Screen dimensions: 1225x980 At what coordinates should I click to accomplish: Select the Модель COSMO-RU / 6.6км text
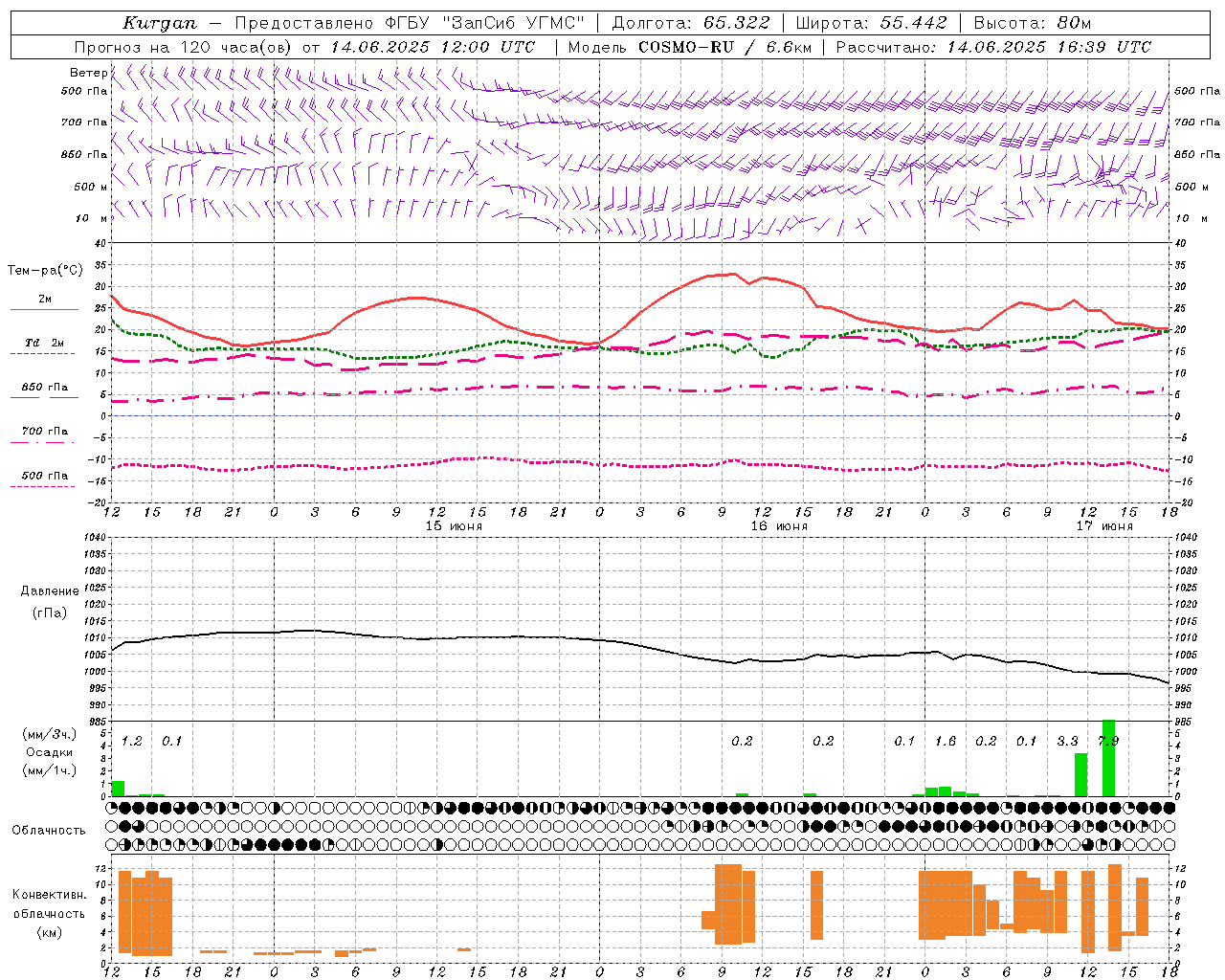click(x=689, y=47)
